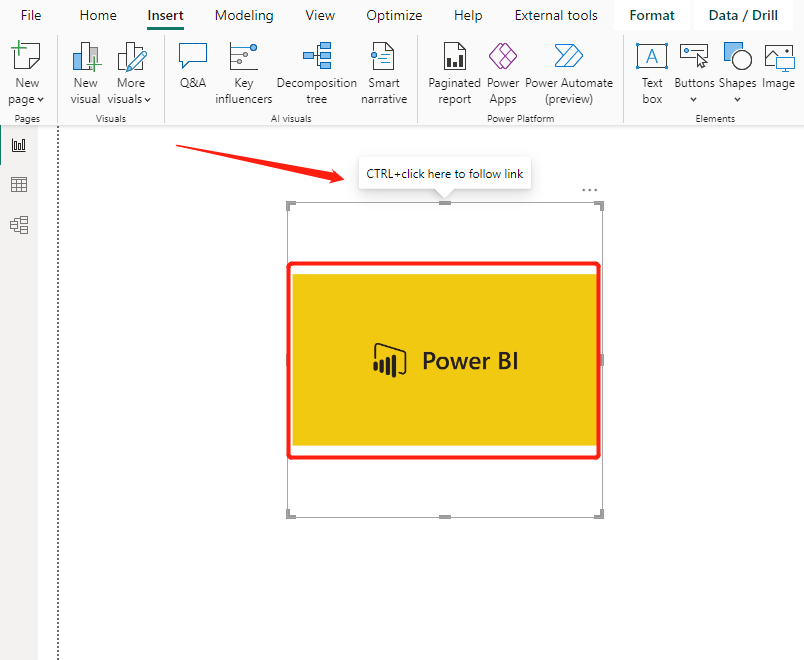Click the CTRL+click to follow link tooltip
This screenshot has height=660, width=804.
tap(445, 174)
